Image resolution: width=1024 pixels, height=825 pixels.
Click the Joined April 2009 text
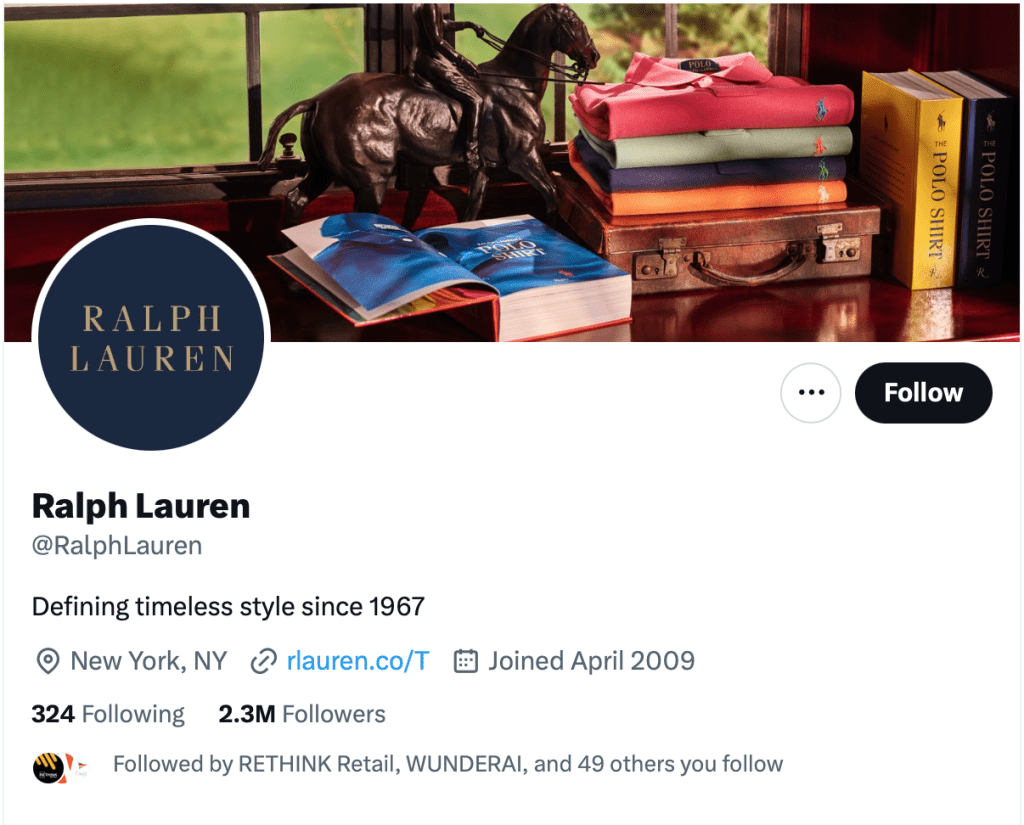(592, 661)
